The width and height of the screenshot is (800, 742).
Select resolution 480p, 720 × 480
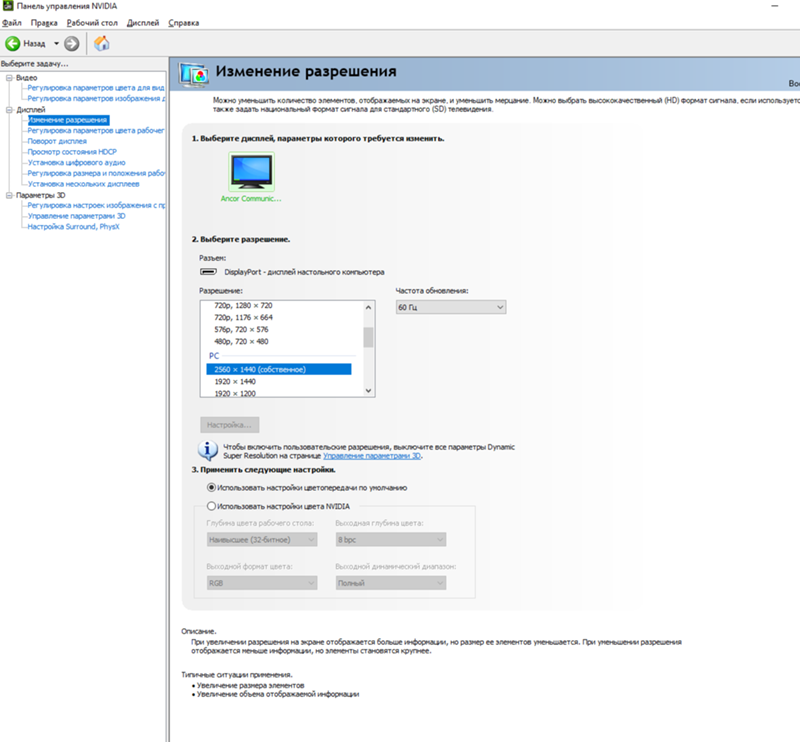click(x=241, y=342)
